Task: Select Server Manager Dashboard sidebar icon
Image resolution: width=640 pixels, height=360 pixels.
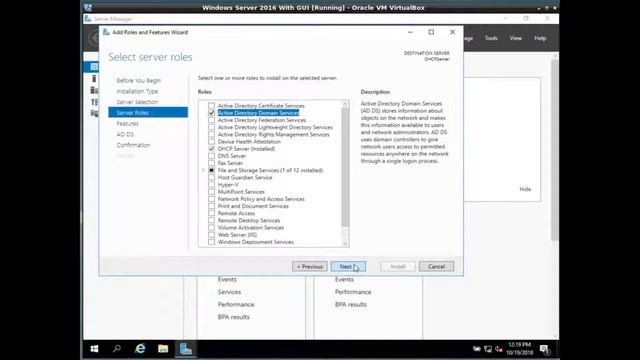Action: tap(94, 67)
